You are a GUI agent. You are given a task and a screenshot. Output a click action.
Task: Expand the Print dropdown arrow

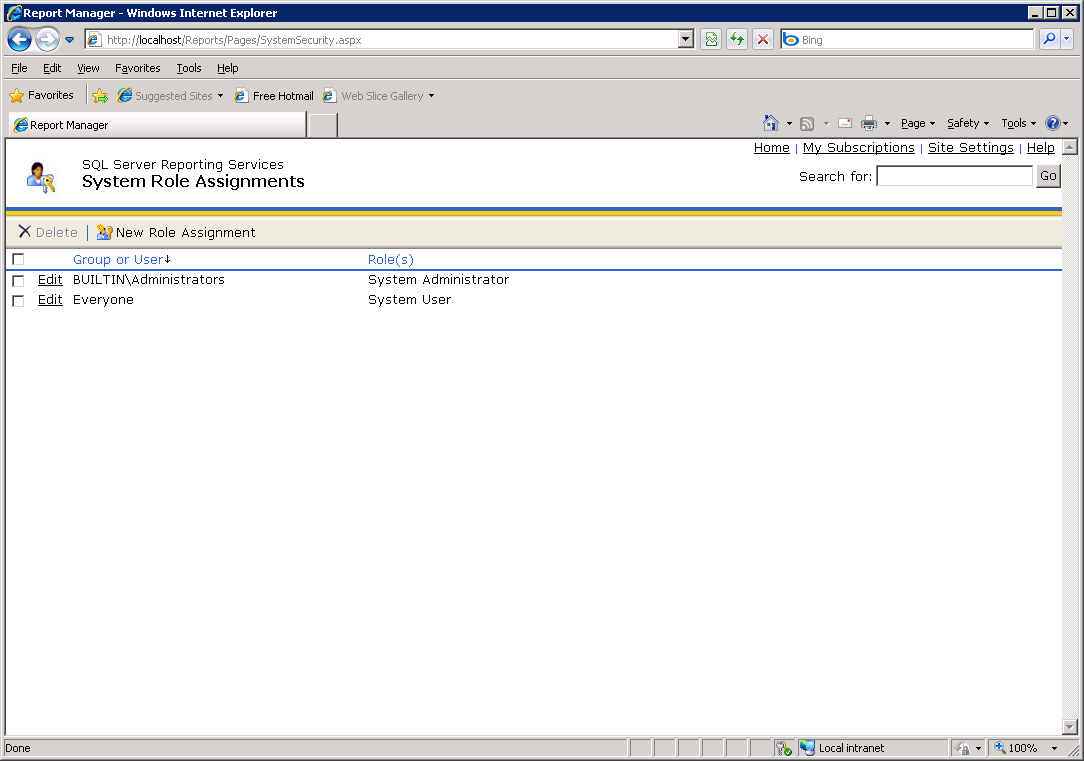(887, 124)
